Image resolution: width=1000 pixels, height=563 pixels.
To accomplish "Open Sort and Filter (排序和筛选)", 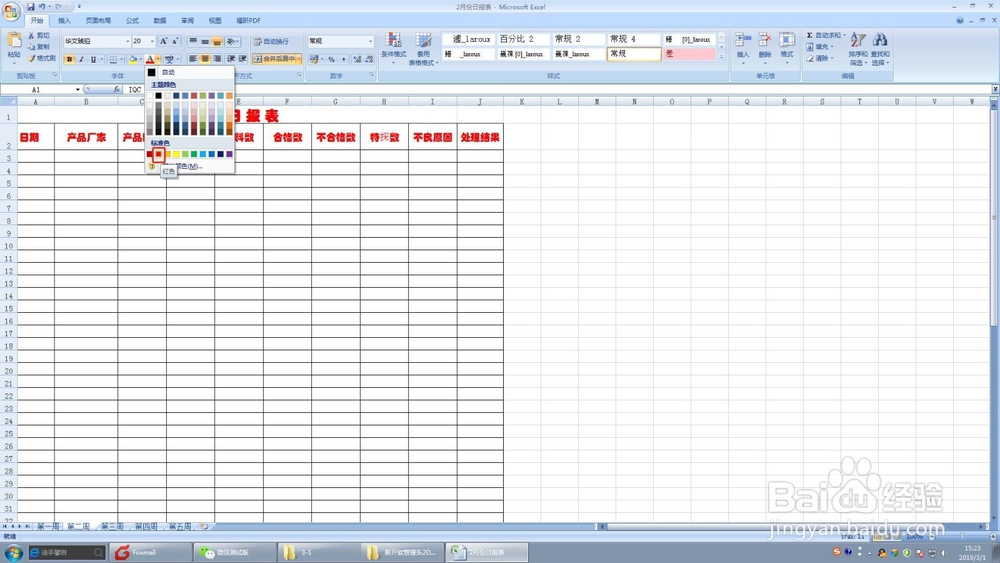I will [858, 48].
